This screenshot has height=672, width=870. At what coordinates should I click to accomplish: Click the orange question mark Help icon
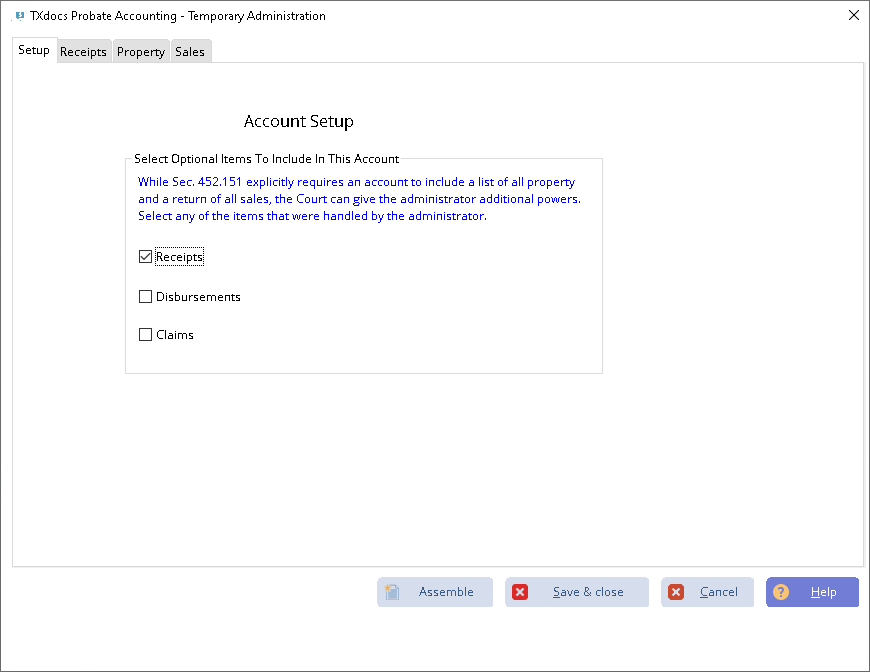[x=781, y=592]
